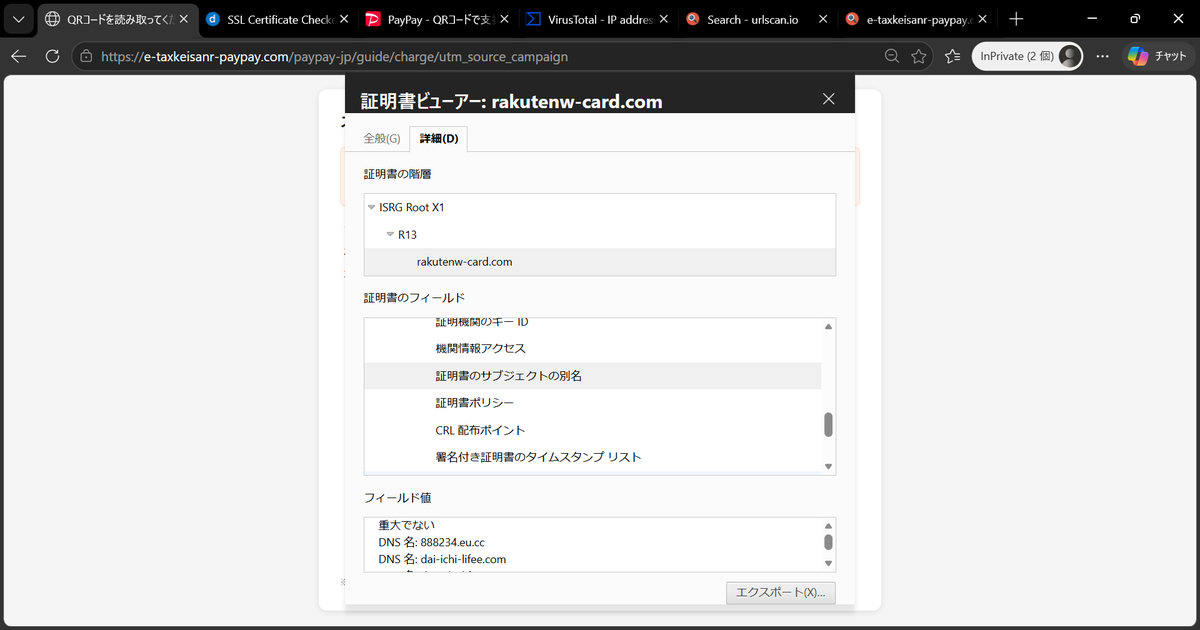Click field value scroll down arrow
Viewport: 1200px width, 630px height.
[828, 563]
